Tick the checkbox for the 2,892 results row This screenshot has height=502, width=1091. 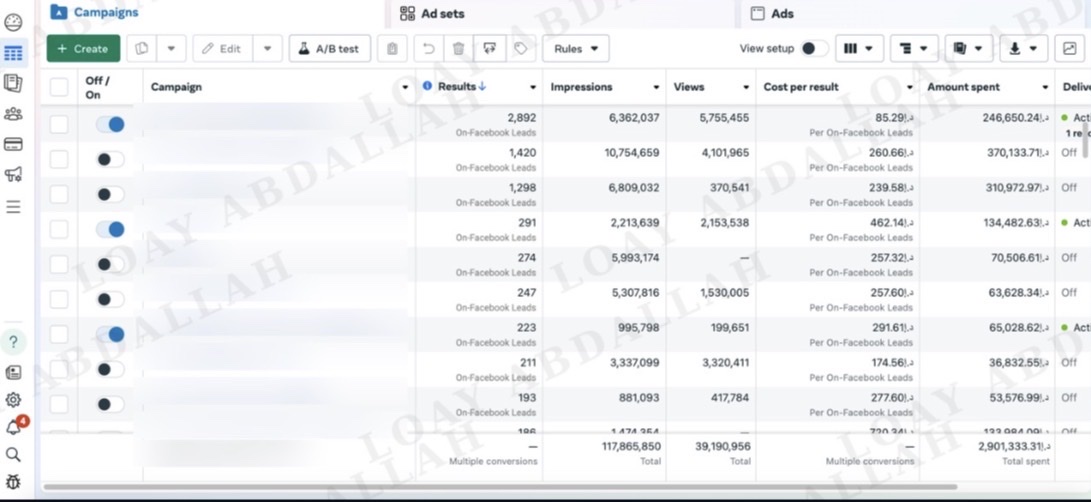[x=59, y=125]
